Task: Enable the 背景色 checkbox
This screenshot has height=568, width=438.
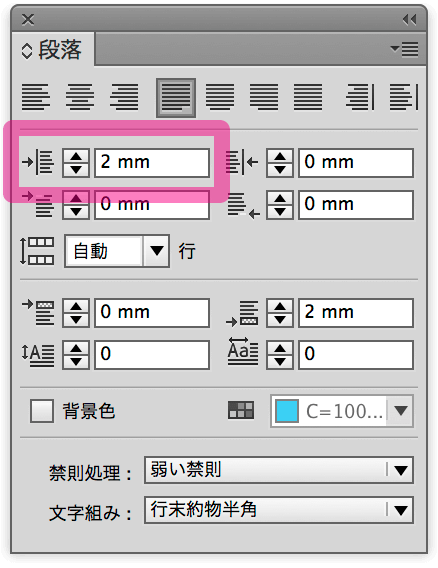Action: (42, 411)
